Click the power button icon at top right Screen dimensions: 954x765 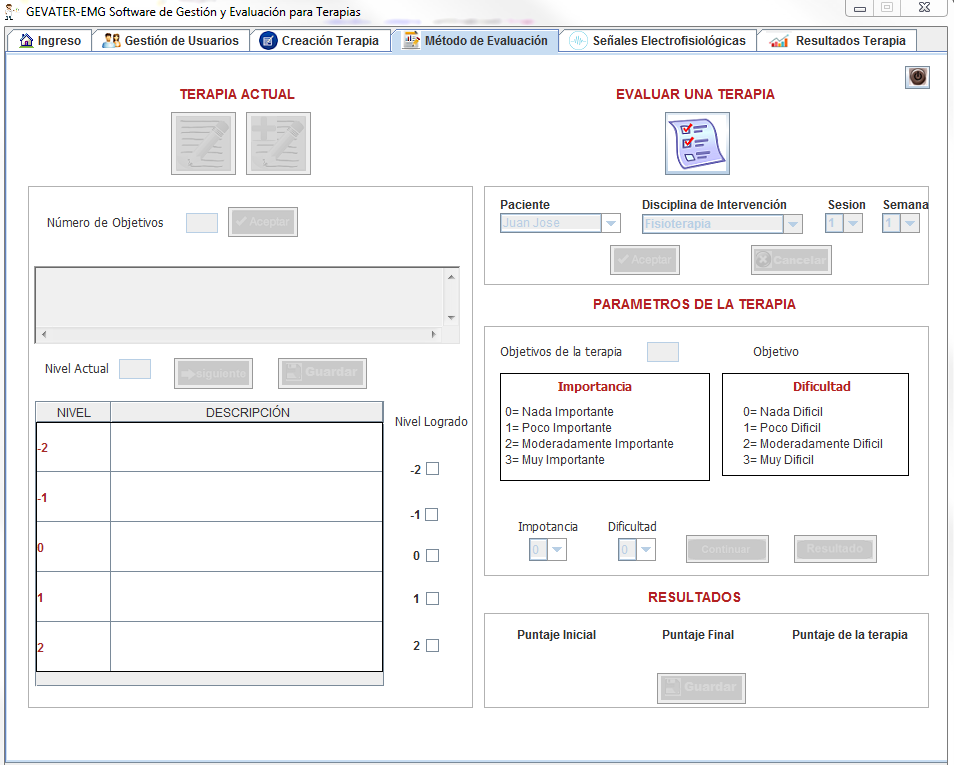917,78
